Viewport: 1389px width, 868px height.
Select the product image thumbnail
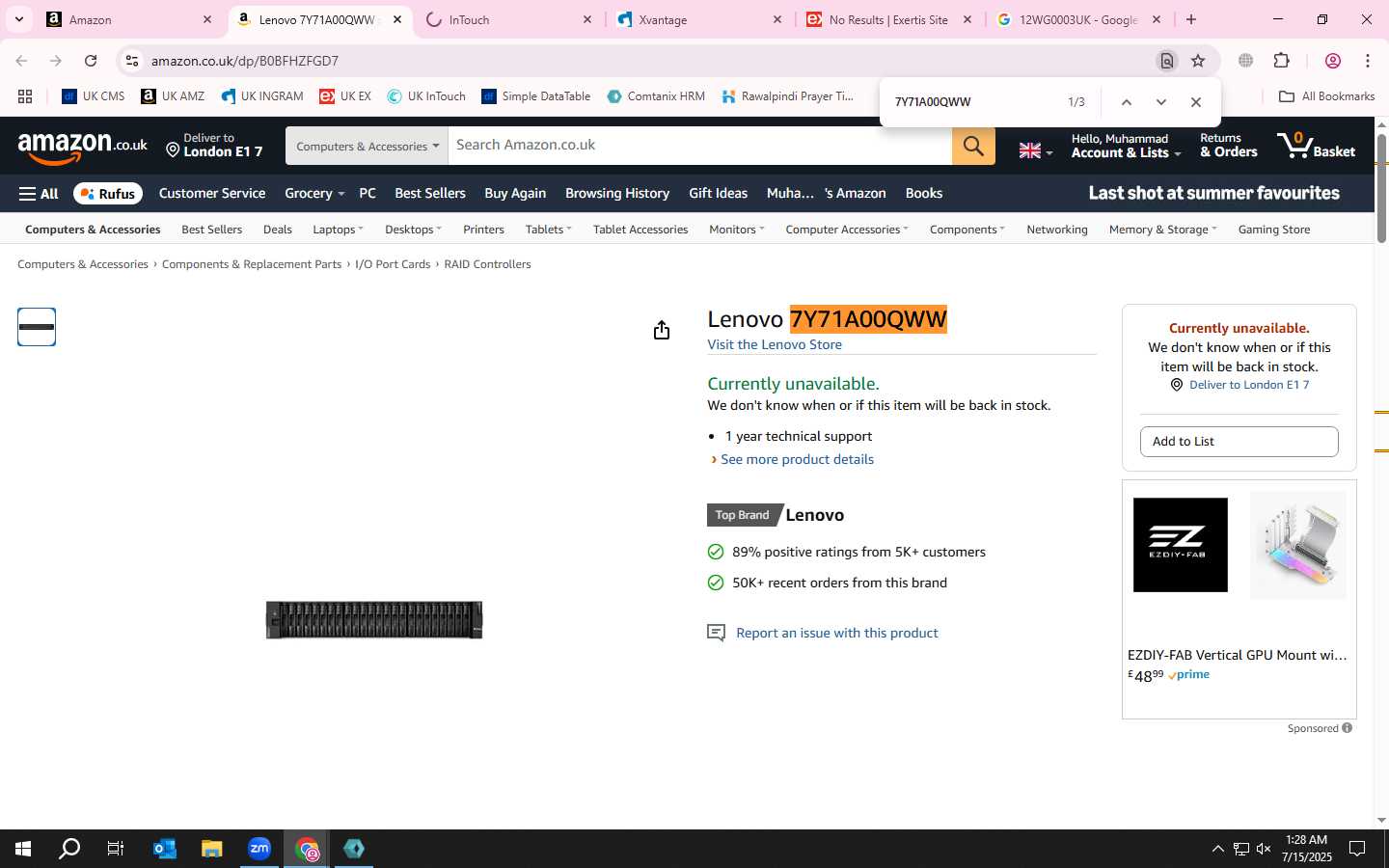tap(37, 327)
